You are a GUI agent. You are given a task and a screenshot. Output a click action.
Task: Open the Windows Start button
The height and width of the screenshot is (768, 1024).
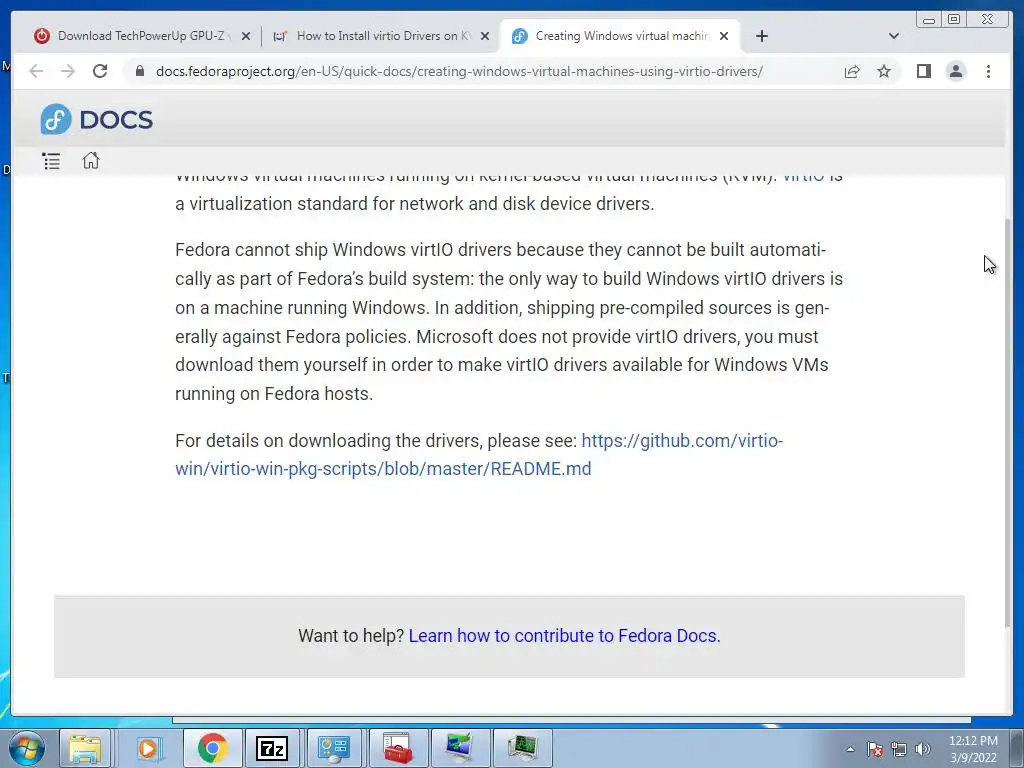(x=26, y=748)
